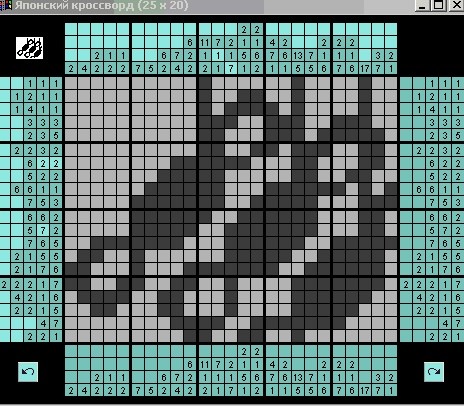Click the undo arrow button
The width and height of the screenshot is (464, 406).
28,372
